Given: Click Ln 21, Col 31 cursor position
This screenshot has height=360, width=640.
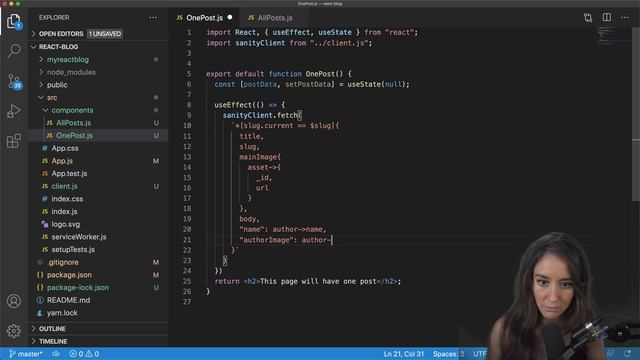Looking at the screenshot, I should pos(403,354).
